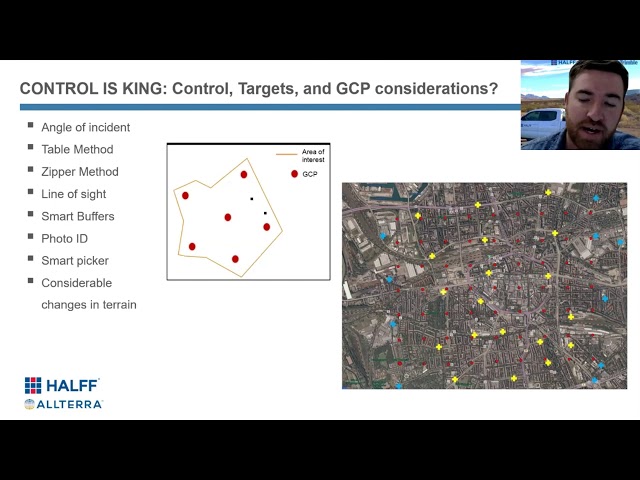This screenshot has width=640, height=480.
Task: Click the "GCP" legend label
Action: [310, 174]
